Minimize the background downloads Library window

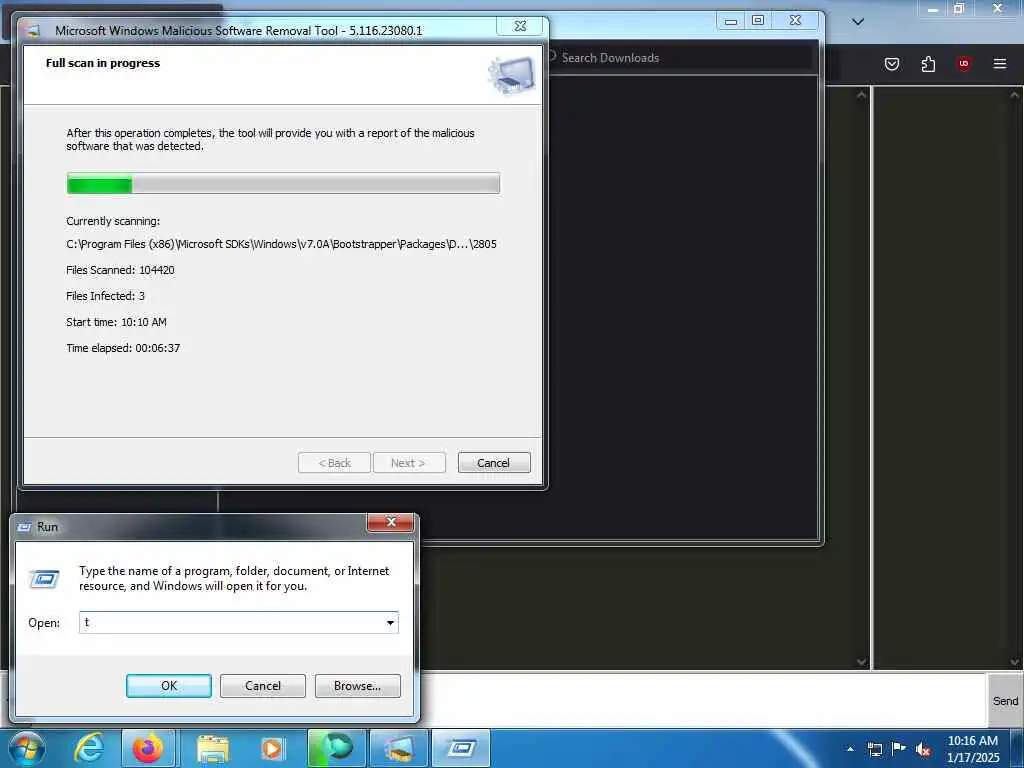[x=731, y=21]
